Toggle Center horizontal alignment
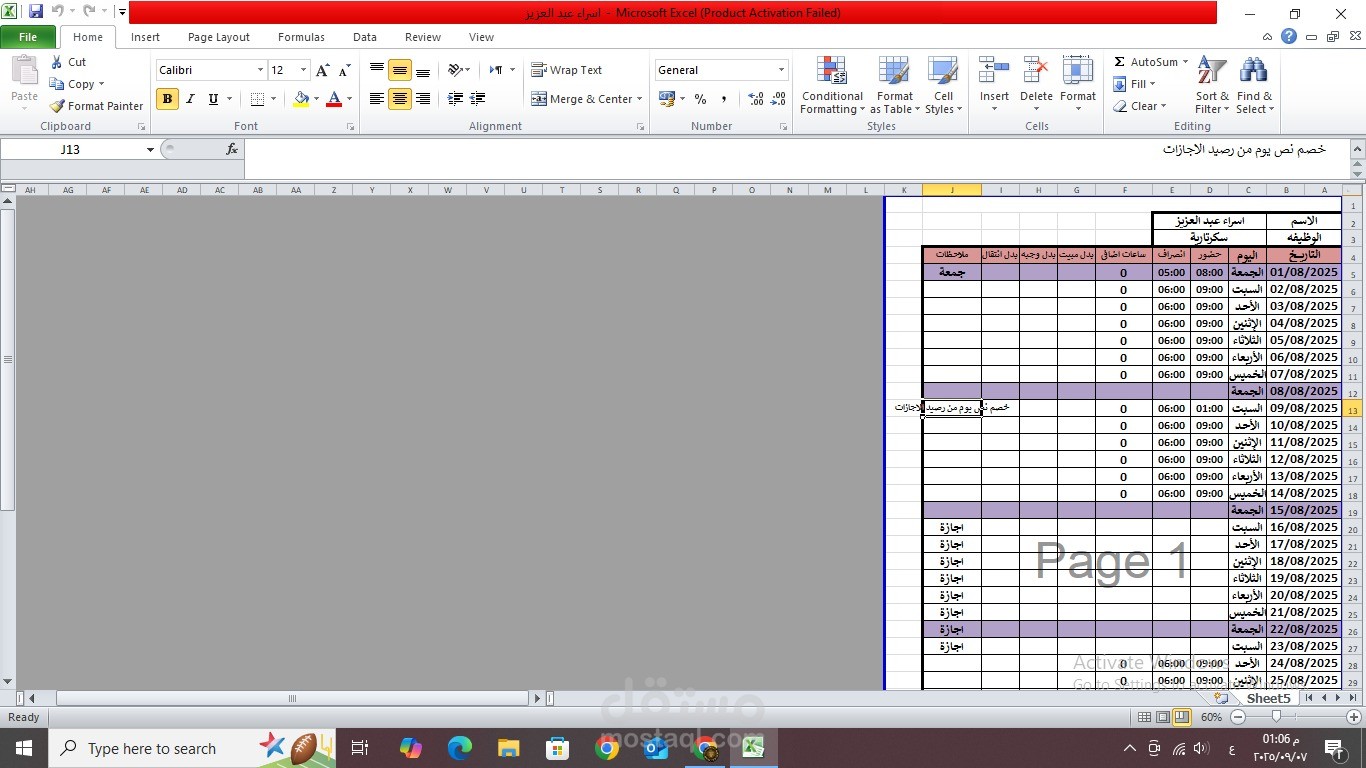The height and width of the screenshot is (768, 1366). click(x=399, y=99)
